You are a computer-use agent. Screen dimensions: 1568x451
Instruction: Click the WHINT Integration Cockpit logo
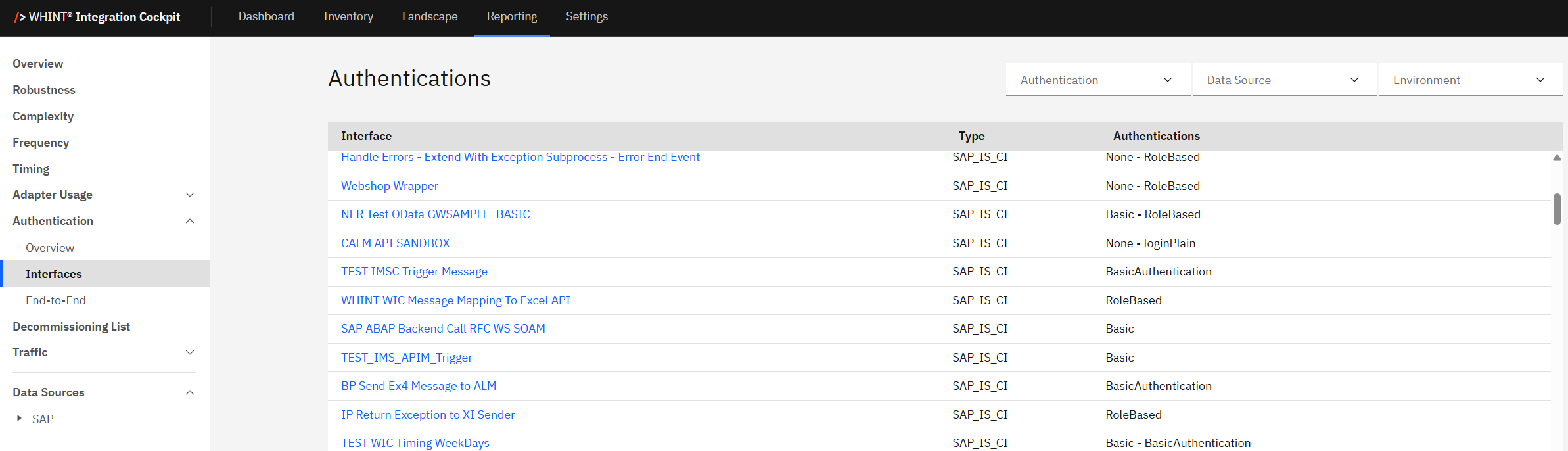point(97,17)
